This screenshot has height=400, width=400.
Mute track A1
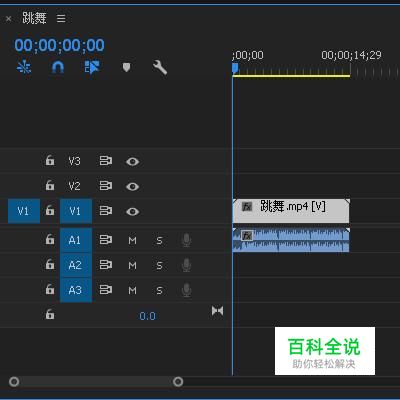point(132,240)
